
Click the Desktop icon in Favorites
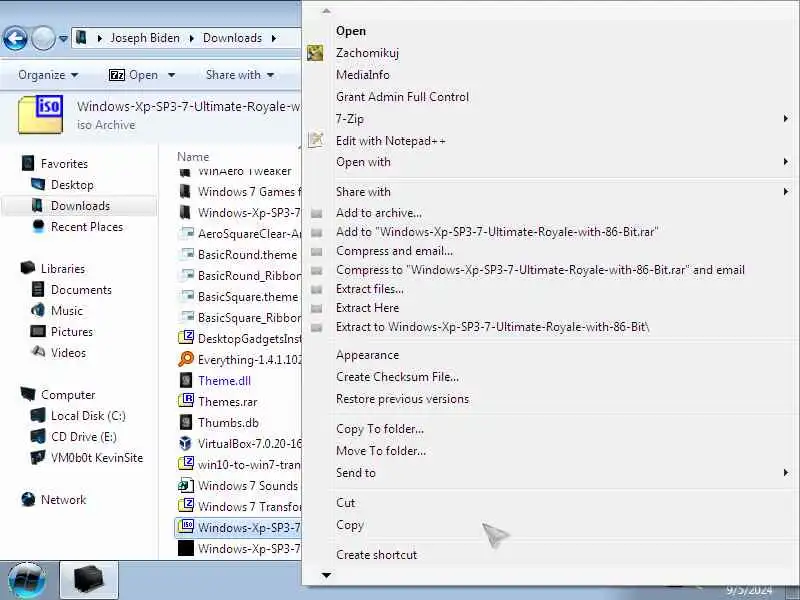point(38,184)
